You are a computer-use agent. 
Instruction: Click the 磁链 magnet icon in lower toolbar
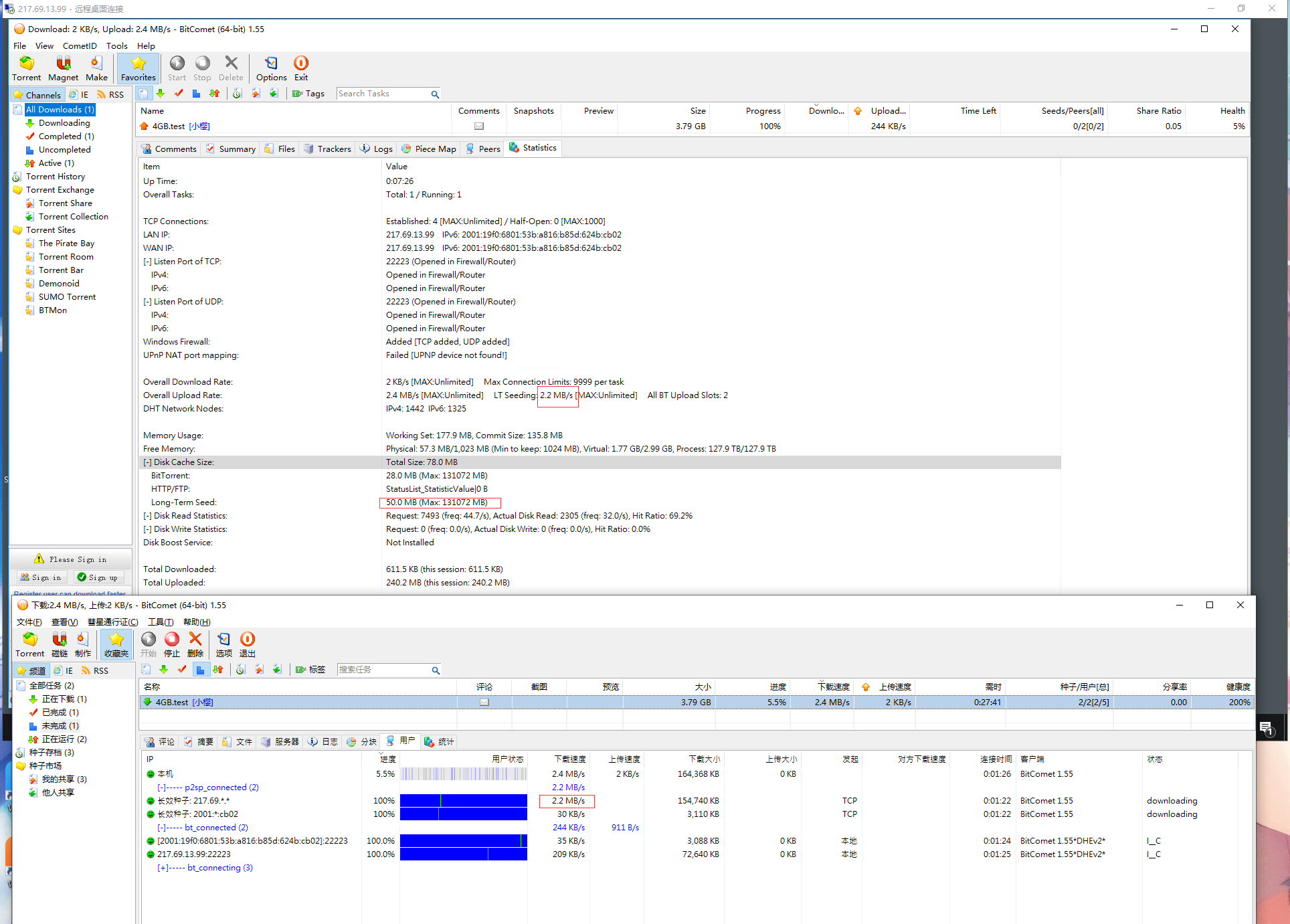(60, 644)
